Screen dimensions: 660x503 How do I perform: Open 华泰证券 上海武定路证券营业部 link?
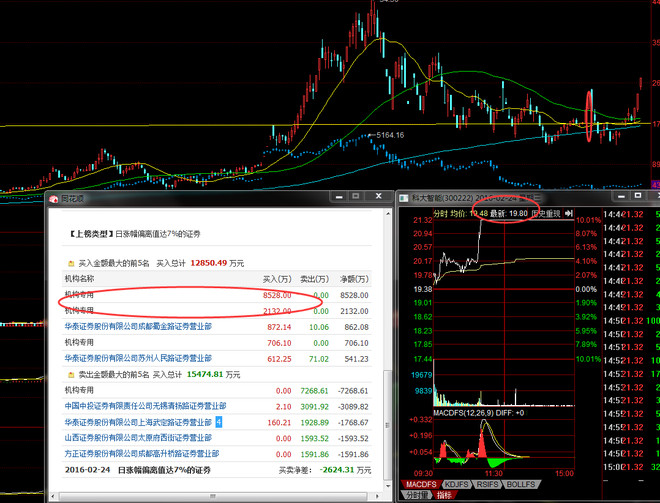point(138,422)
